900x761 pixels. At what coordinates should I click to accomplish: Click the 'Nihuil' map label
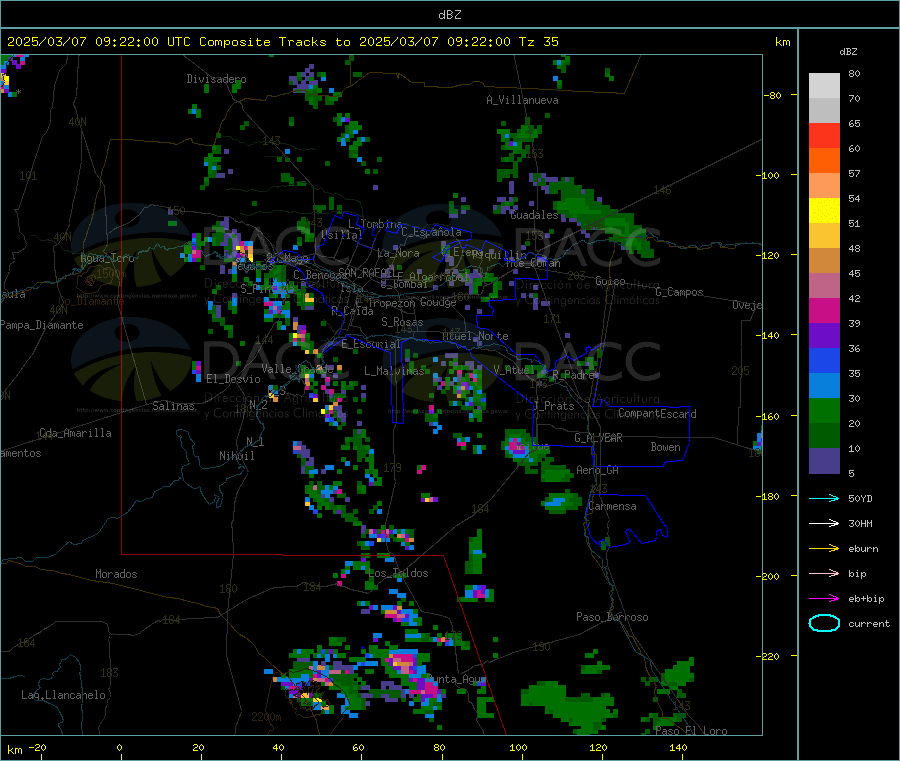pyautogui.click(x=237, y=456)
